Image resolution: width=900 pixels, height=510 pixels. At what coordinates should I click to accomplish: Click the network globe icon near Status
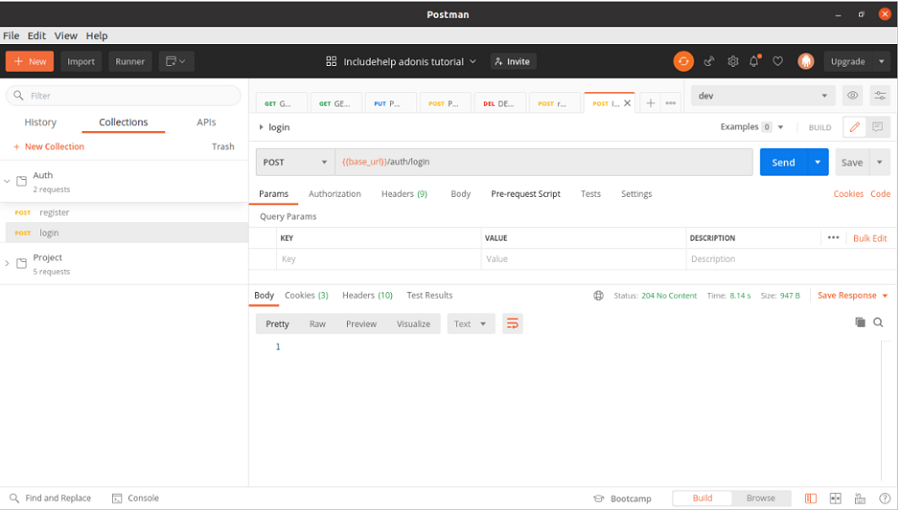coord(599,295)
